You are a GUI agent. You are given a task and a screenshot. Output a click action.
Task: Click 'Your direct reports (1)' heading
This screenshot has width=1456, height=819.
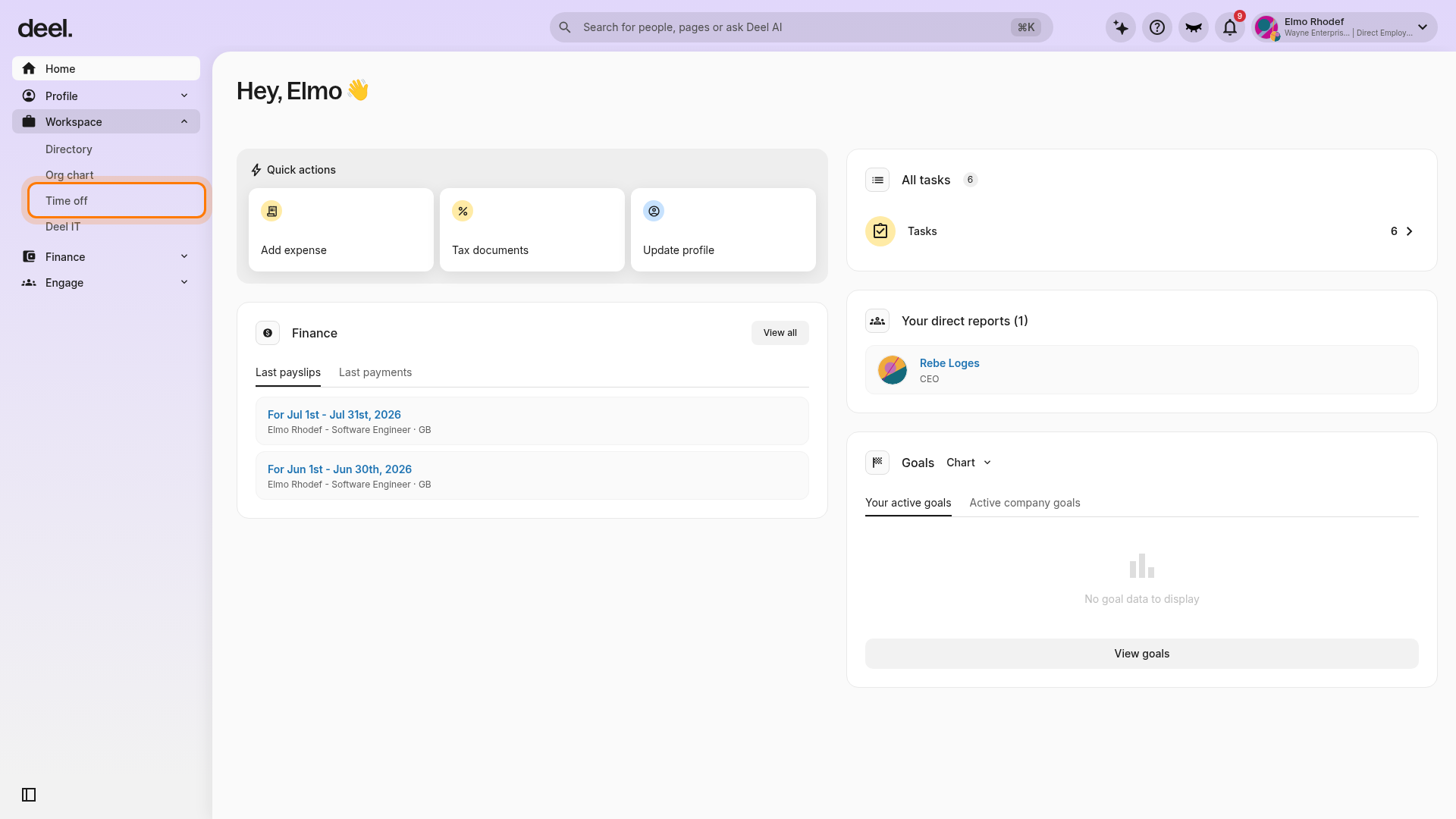click(965, 321)
